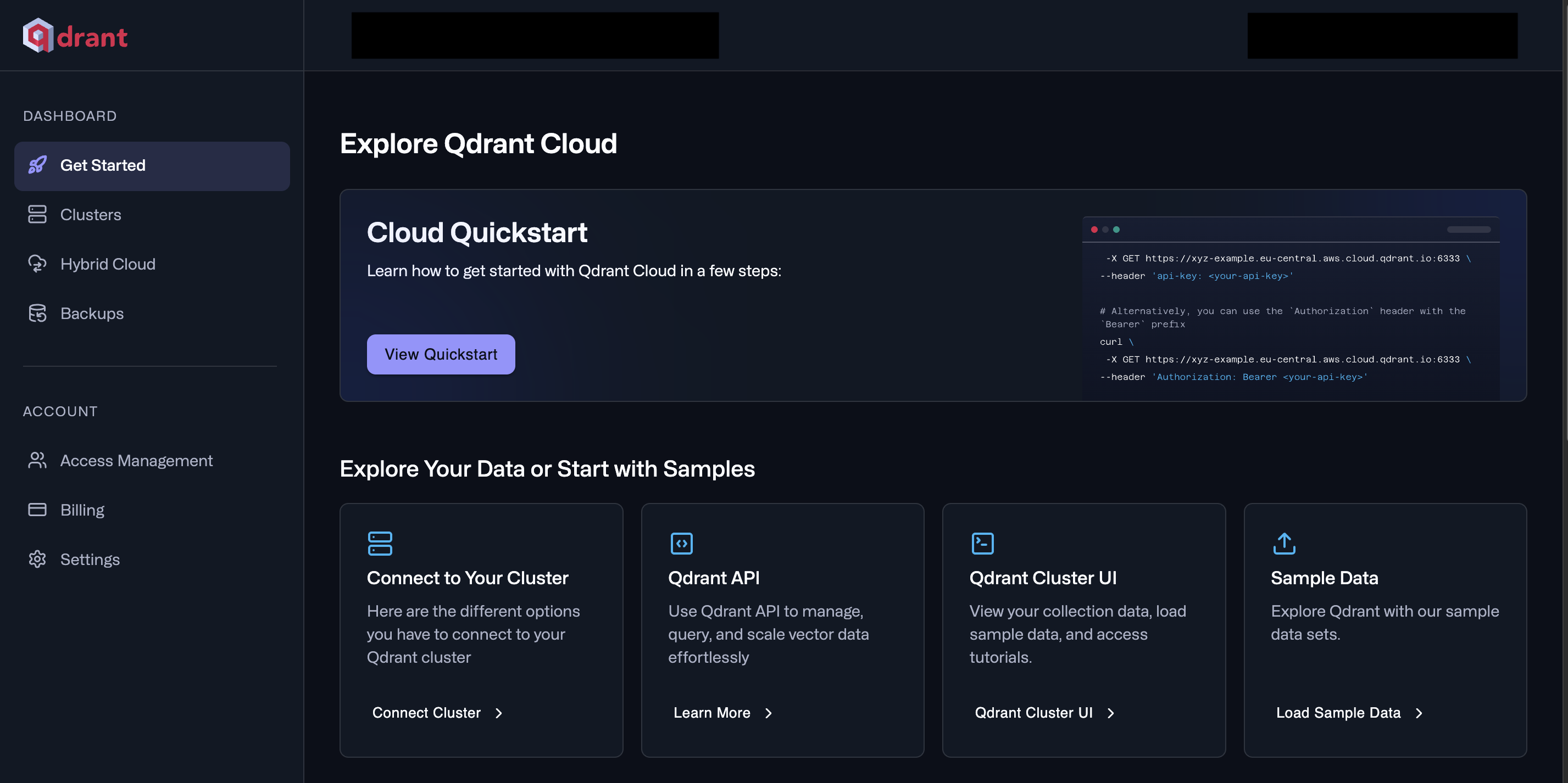Click the Settings gear icon
Image resolution: width=1568 pixels, height=783 pixels.
[x=37, y=559]
